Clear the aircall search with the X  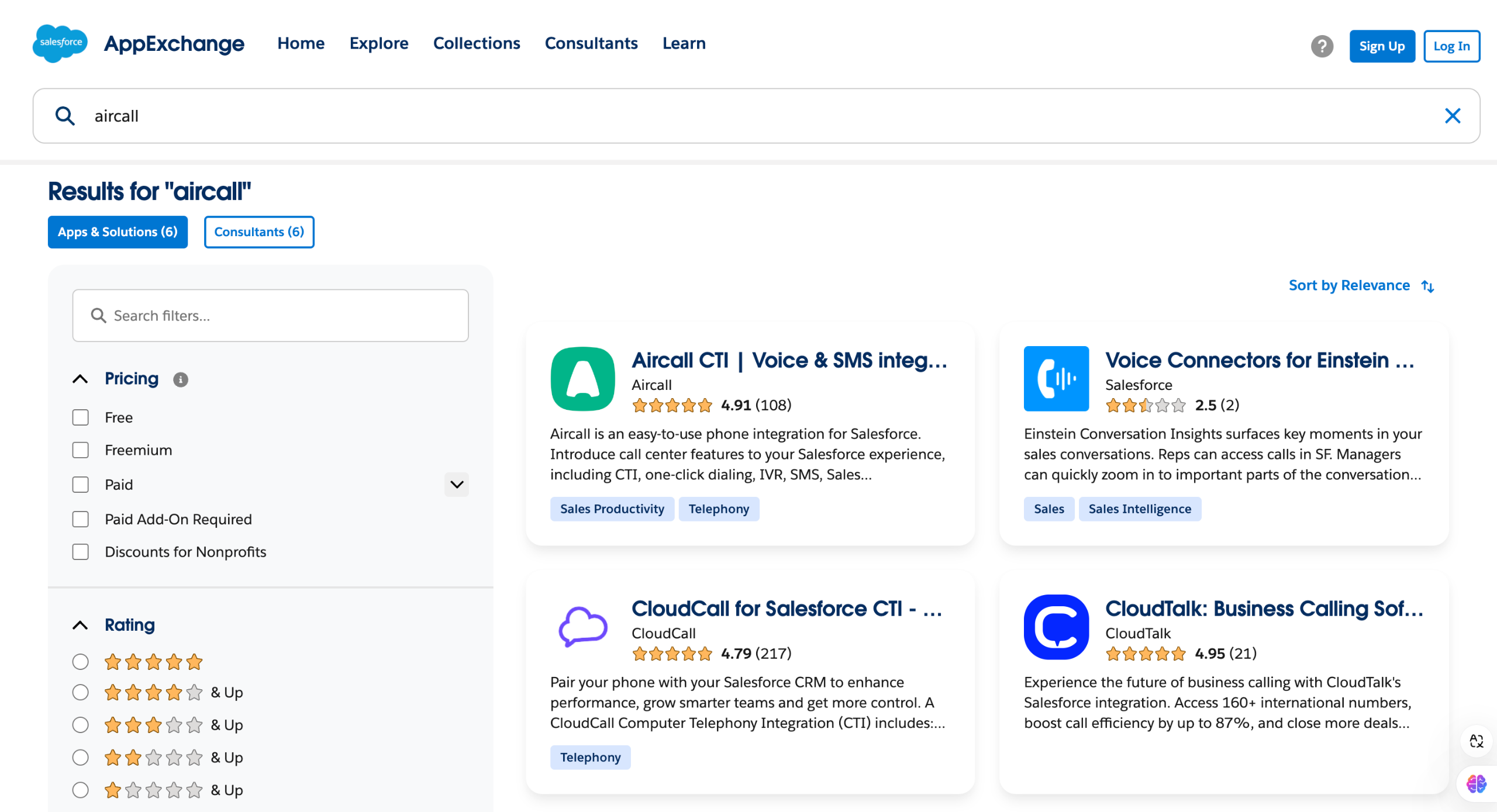tap(1452, 116)
